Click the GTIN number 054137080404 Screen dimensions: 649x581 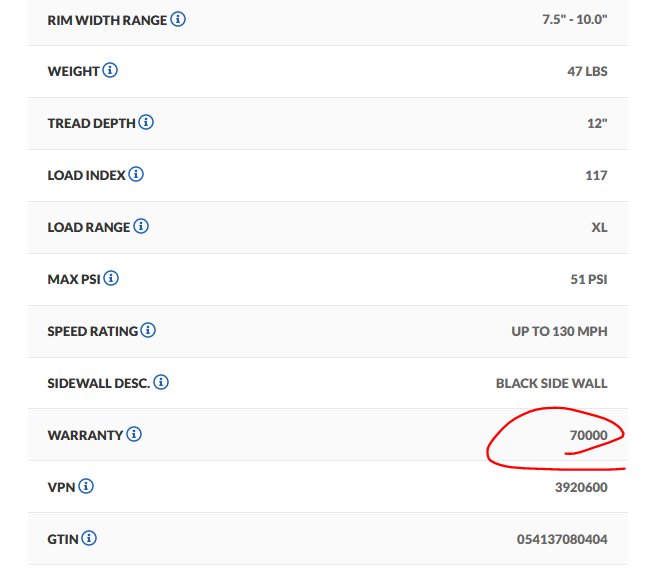pyautogui.click(x=562, y=540)
